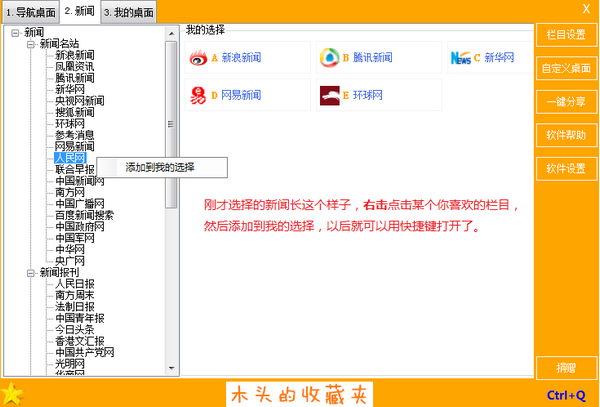This screenshot has height=407, width=600.
Task: Open the 新浪新闻 Sina eye logo icon
Action: [x=198, y=58]
